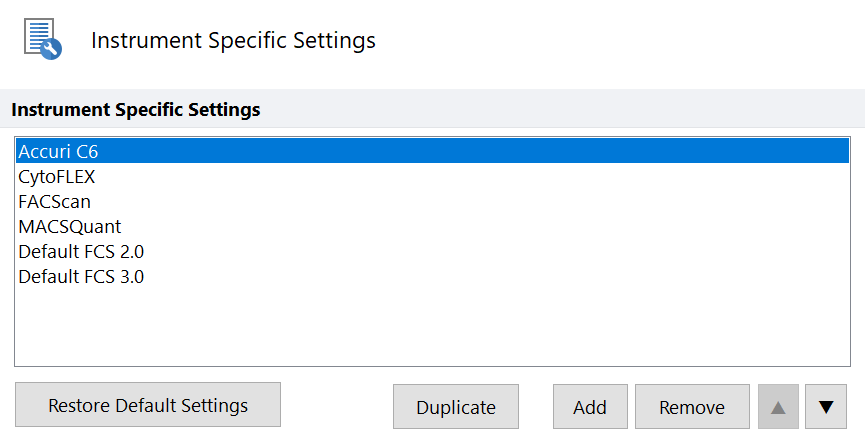Click the settings document wrench icon
Viewport: 865px width, 441px height.
tap(43, 39)
